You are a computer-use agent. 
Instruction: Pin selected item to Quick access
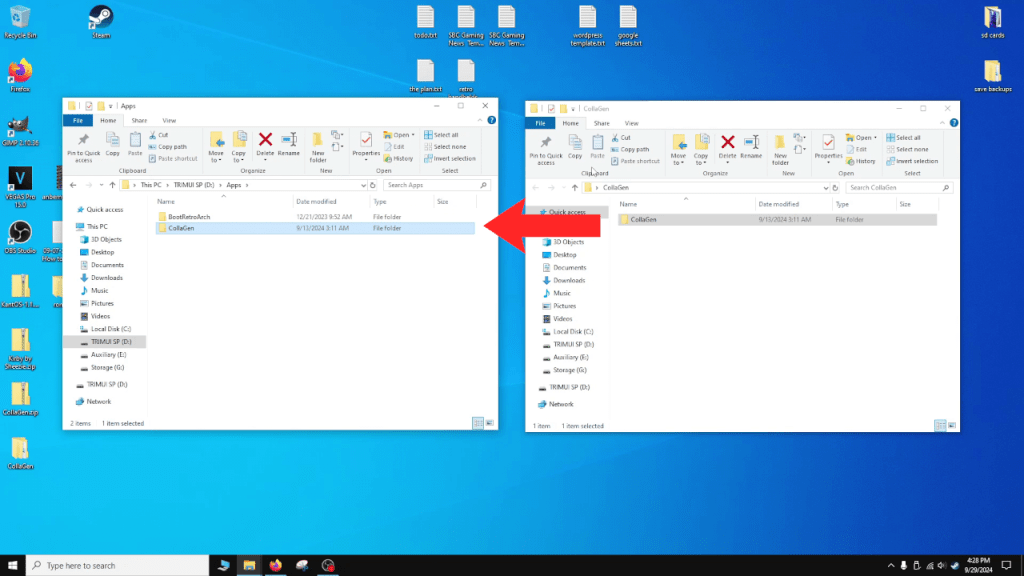click(81, 147)
